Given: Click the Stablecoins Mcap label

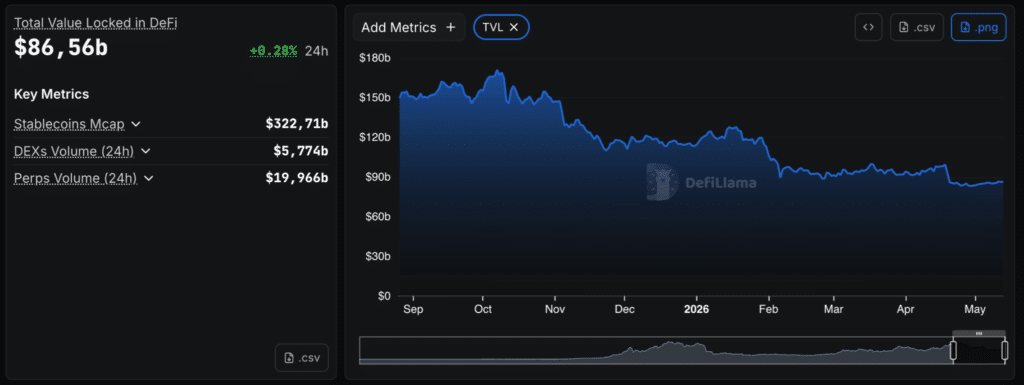Looking at the screenshot, I should click(69, 123).
